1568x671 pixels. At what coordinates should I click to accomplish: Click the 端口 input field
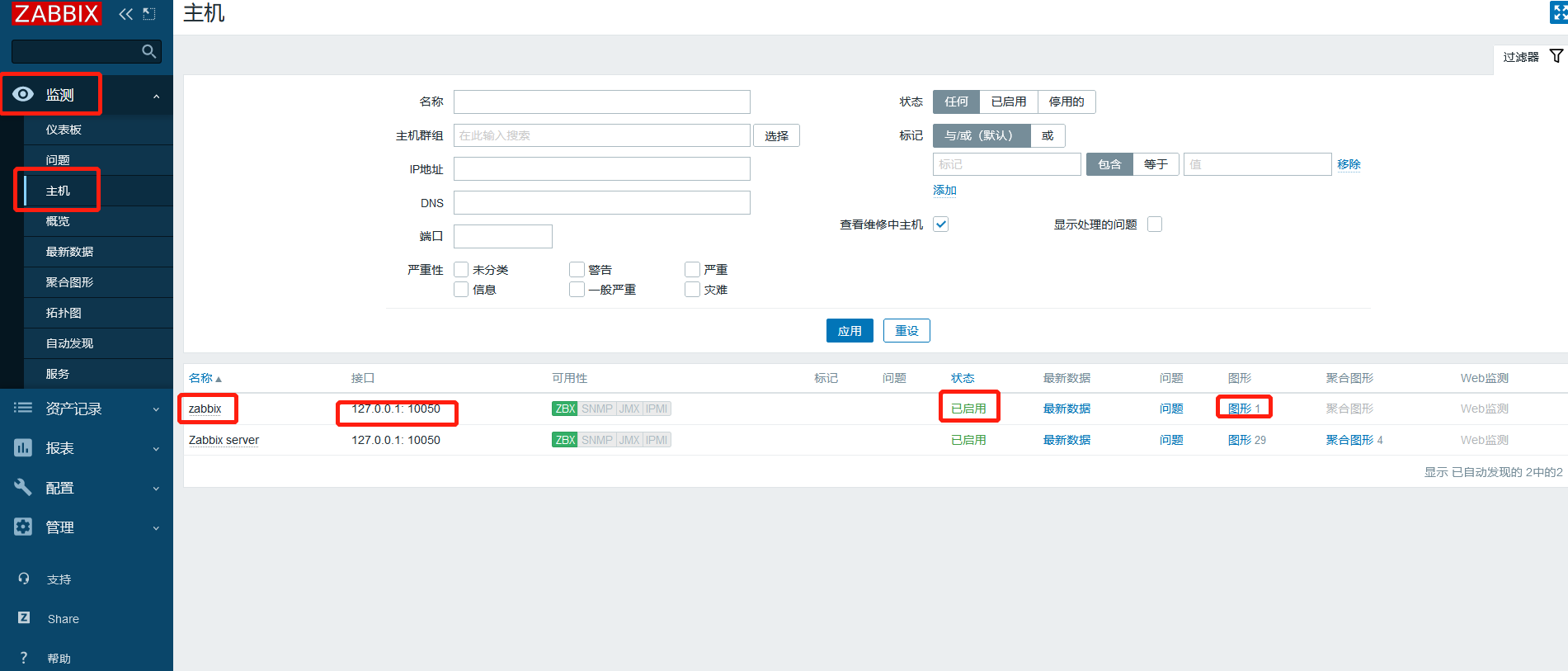[503, 236]
